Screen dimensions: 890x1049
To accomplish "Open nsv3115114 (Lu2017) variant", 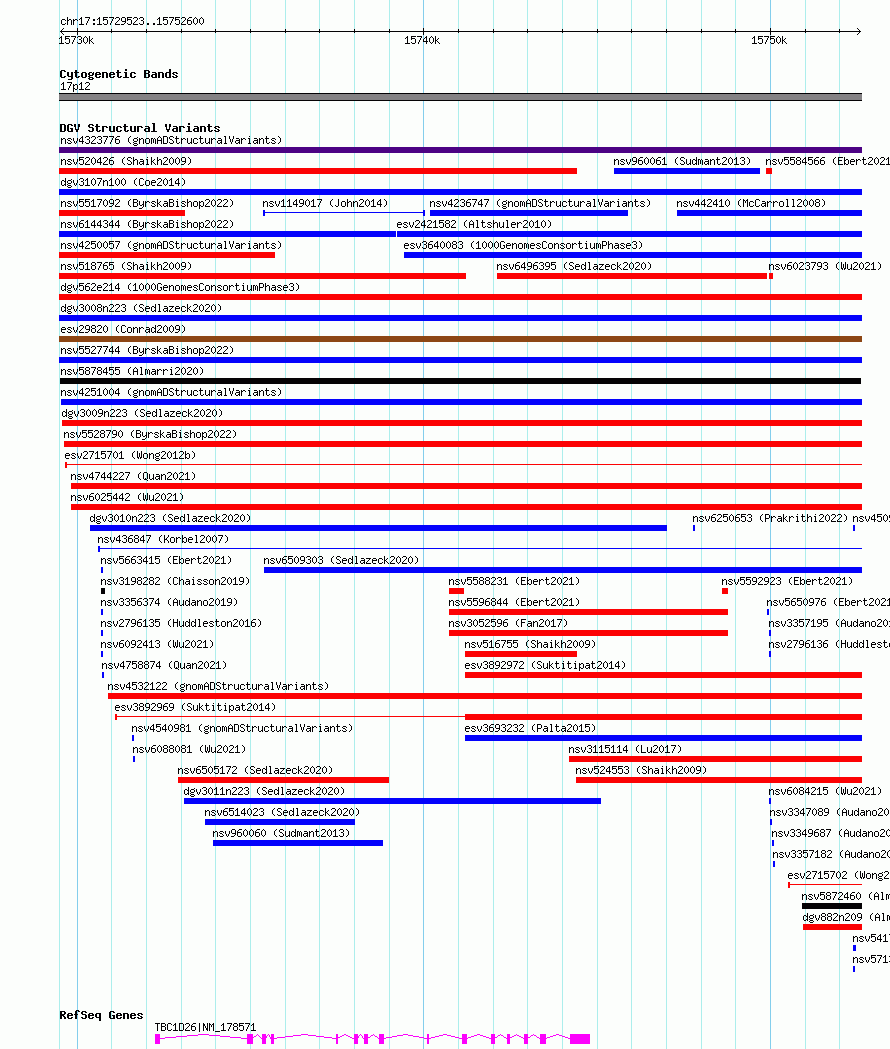I will pos(625,749).
